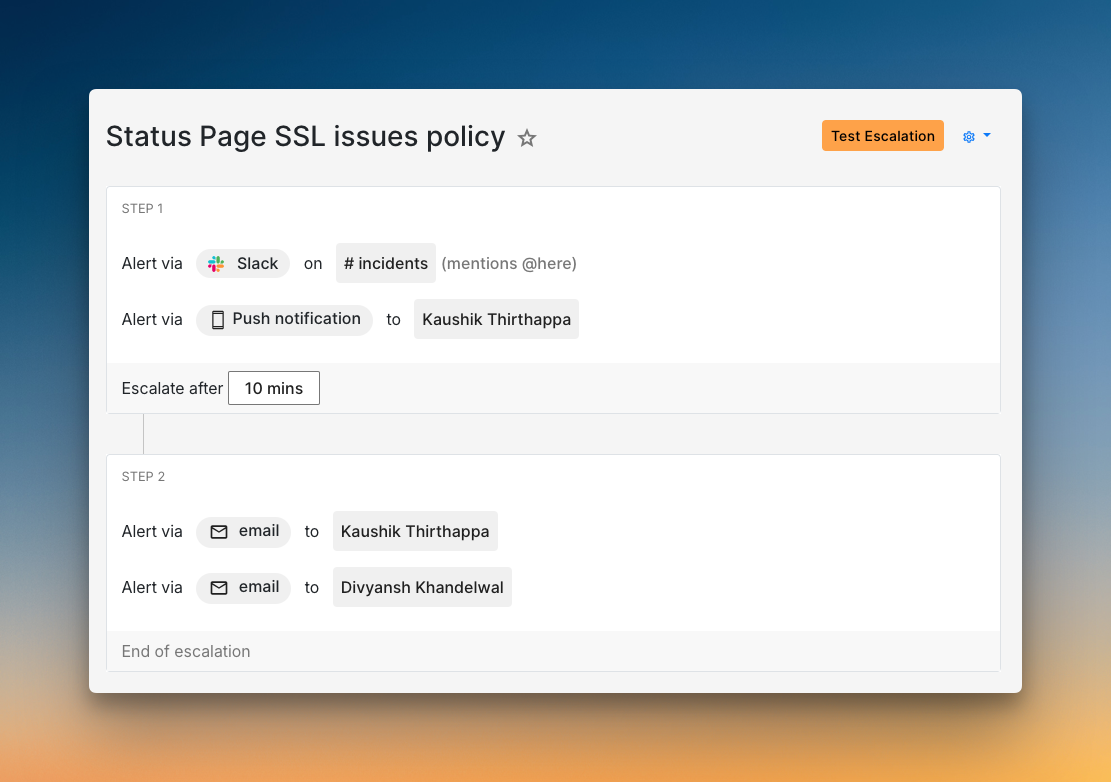Image resolution: width=1111 pixels, height=782 pixels.
Task: Select "Kaushik Thirthappa" push notification recipient
Action: click(496, 319)
